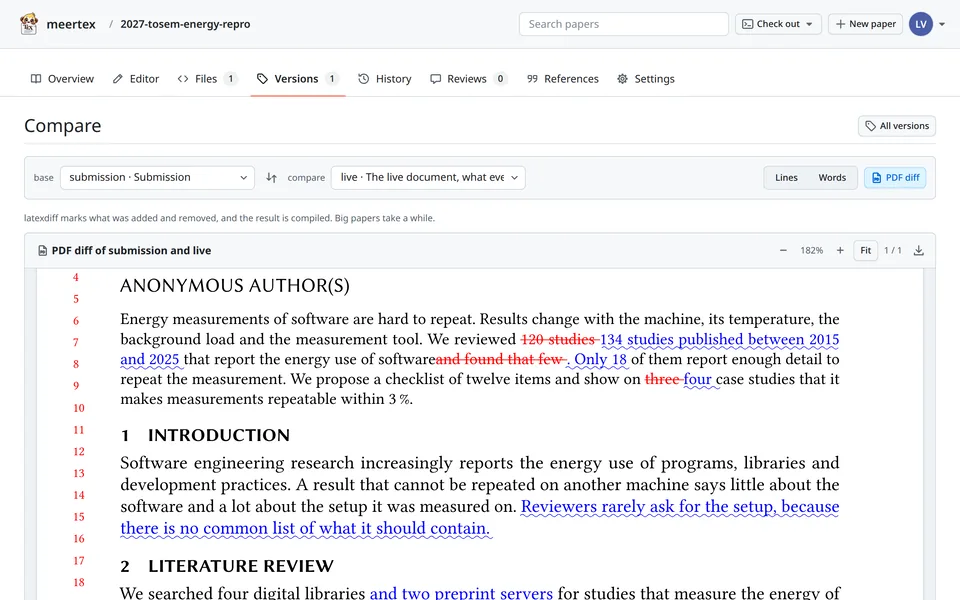Click the 1 / 1 page indicator
The width and height of the screenshot is (960, 600).
pos(893,250)
